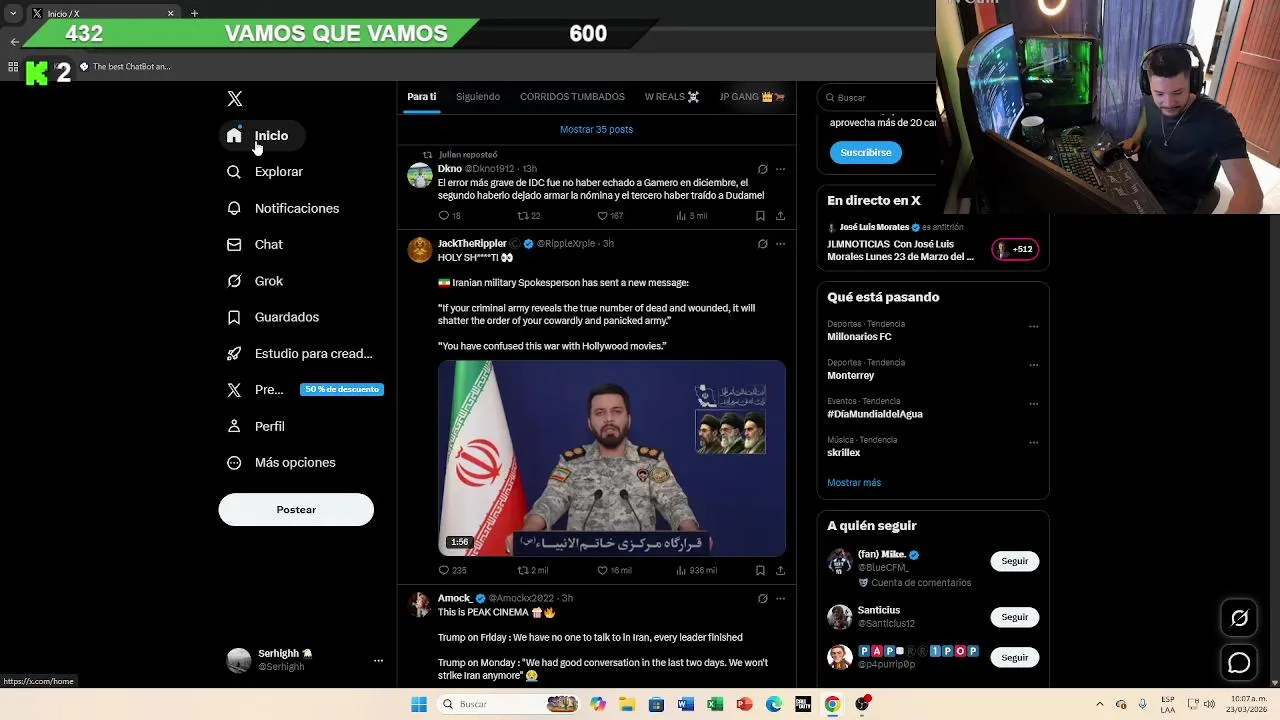Play the Iranian spokesperson video
1280x720 pixels.
click(612, 458)
